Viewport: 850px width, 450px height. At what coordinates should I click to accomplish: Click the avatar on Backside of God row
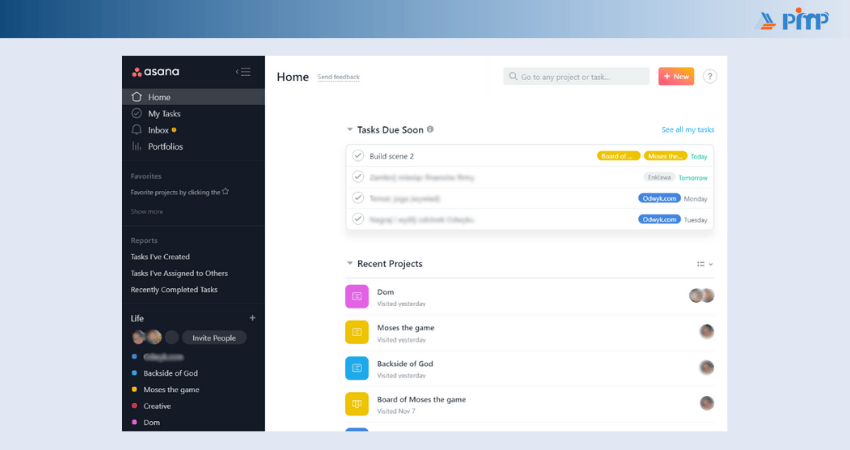click(706, 368)
